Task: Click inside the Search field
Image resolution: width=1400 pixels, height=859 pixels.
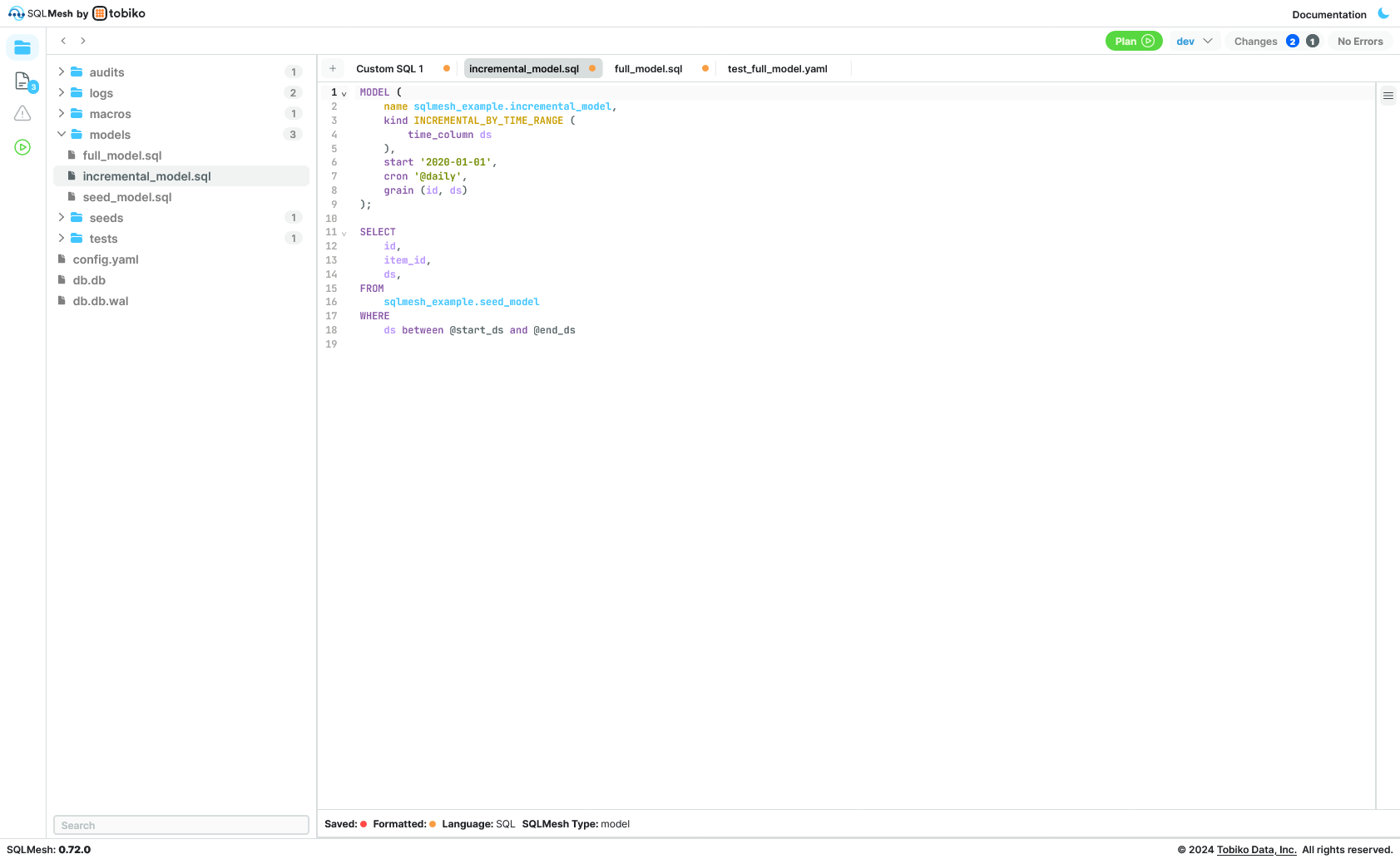Action: point(181,825)
